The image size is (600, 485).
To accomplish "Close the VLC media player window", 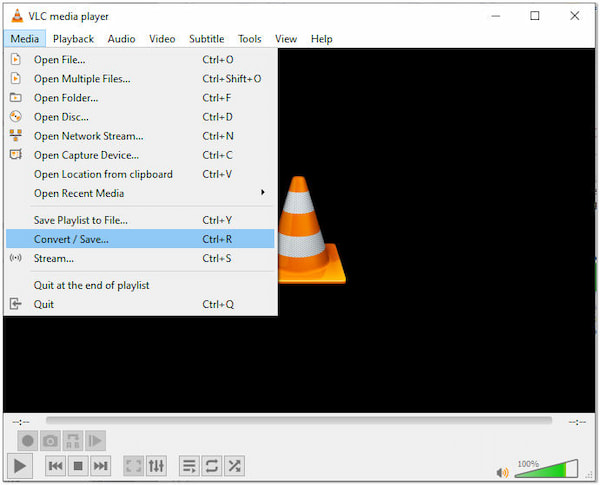I will [574, 16].
